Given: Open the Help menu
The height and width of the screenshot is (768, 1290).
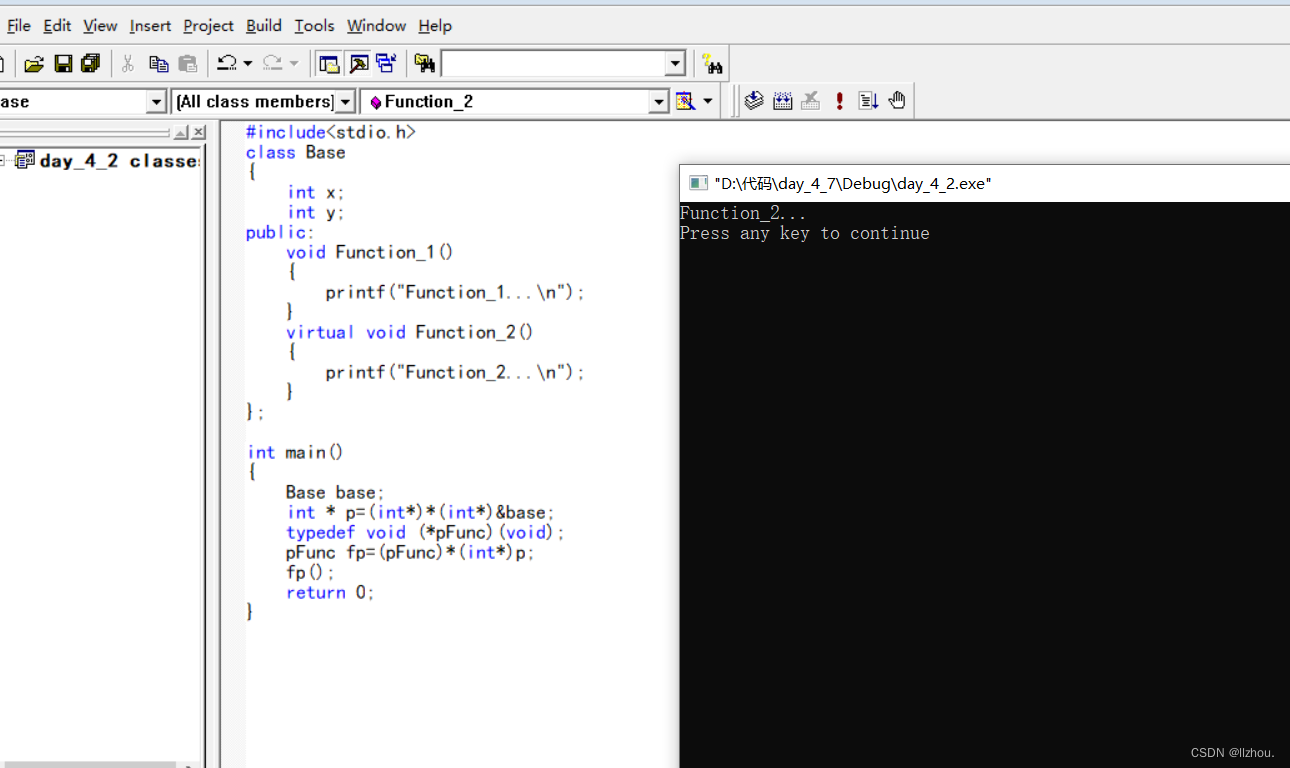Looking at the screenshot, I should [x=435, y=26].
